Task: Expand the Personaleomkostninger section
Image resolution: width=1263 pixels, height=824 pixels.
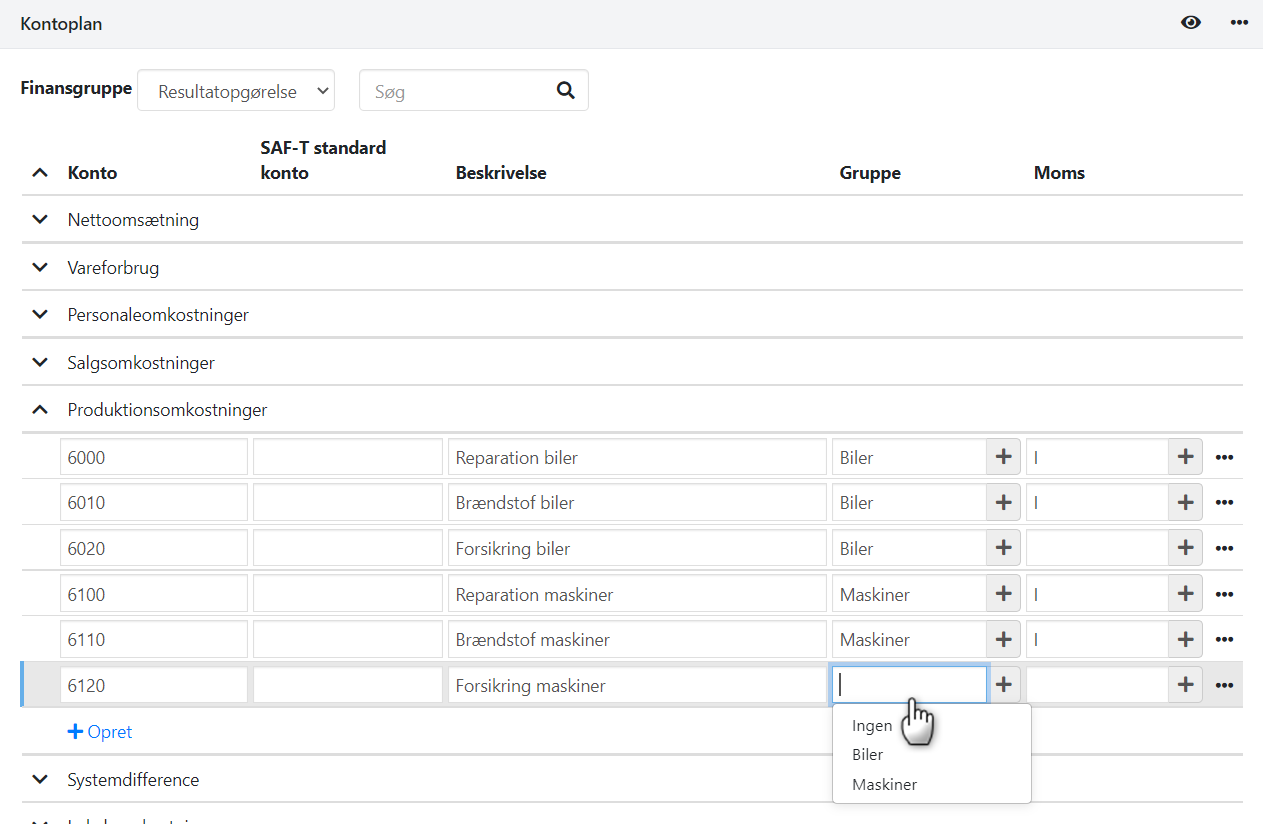Action: point(40,315)
